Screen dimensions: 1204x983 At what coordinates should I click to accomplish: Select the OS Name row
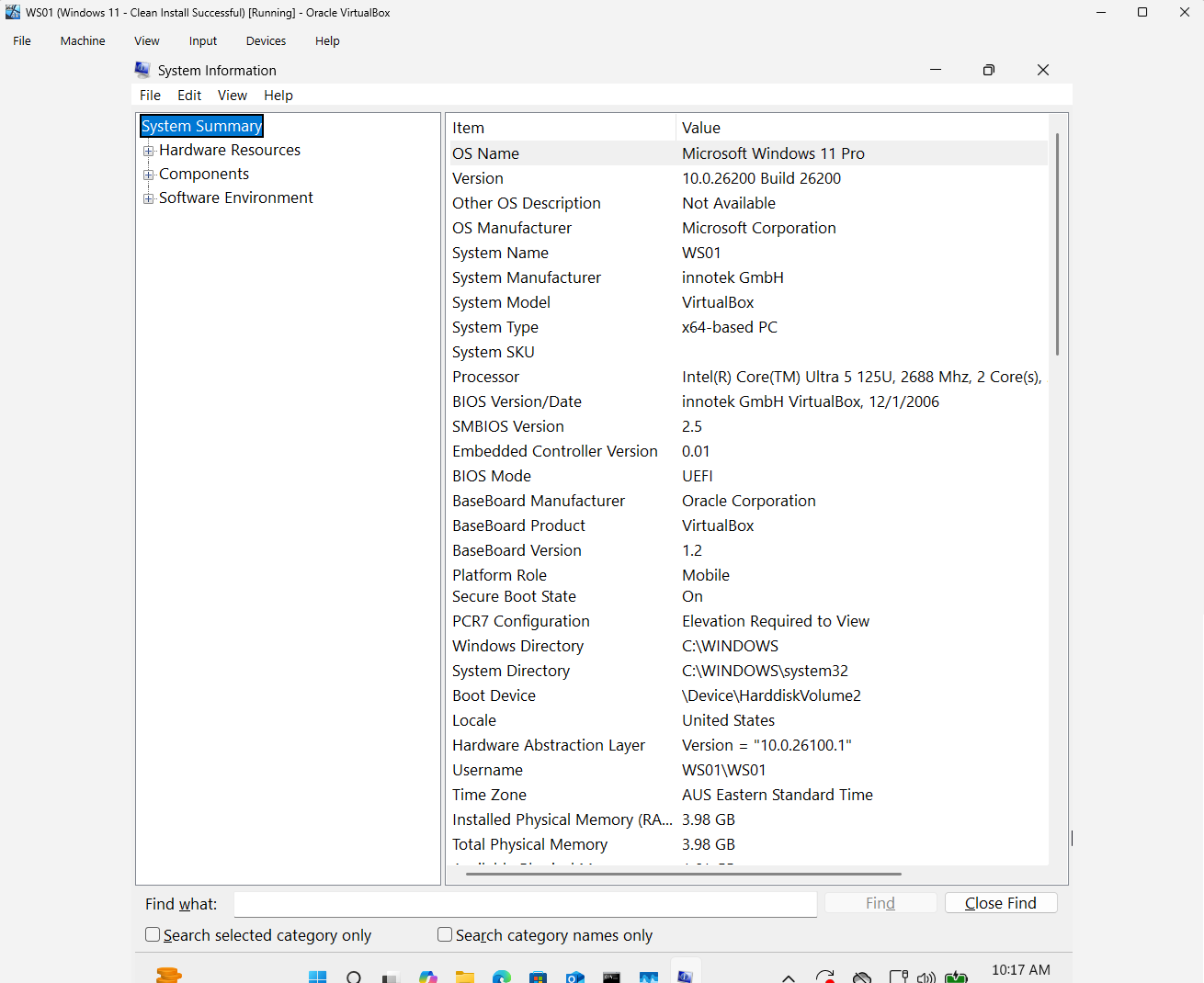[747, 153]
